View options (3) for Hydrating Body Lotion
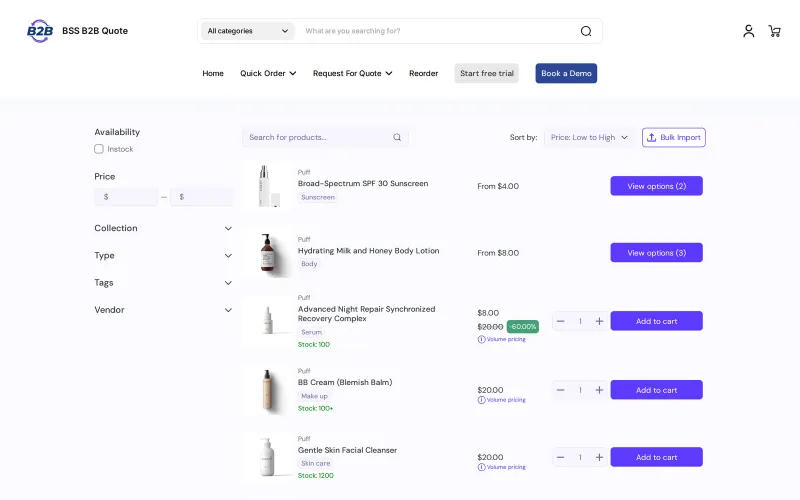The height and width of the screenshot is (500, 800). click(x=657, y=253)
